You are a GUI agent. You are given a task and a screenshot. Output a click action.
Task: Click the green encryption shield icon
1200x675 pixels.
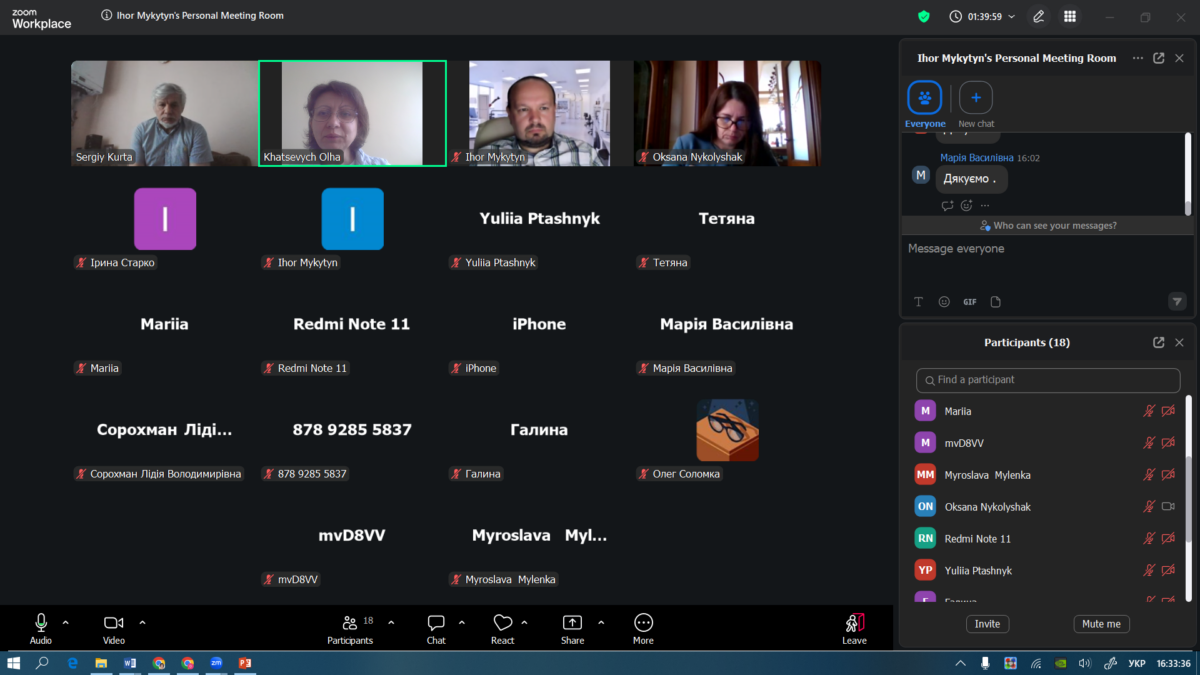pos(924,16)
